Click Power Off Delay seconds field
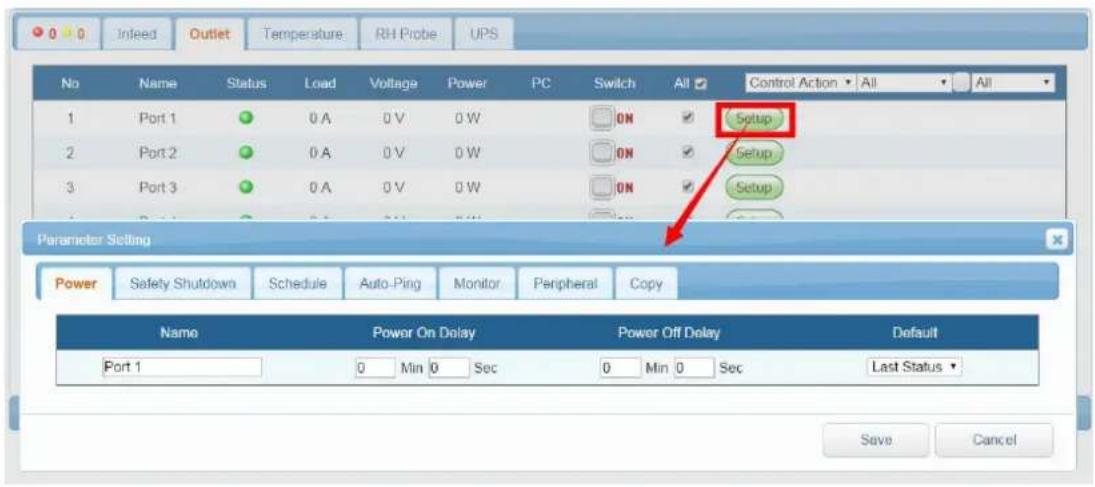Screen dimensions: 1095x487 (x=694, y=368)
